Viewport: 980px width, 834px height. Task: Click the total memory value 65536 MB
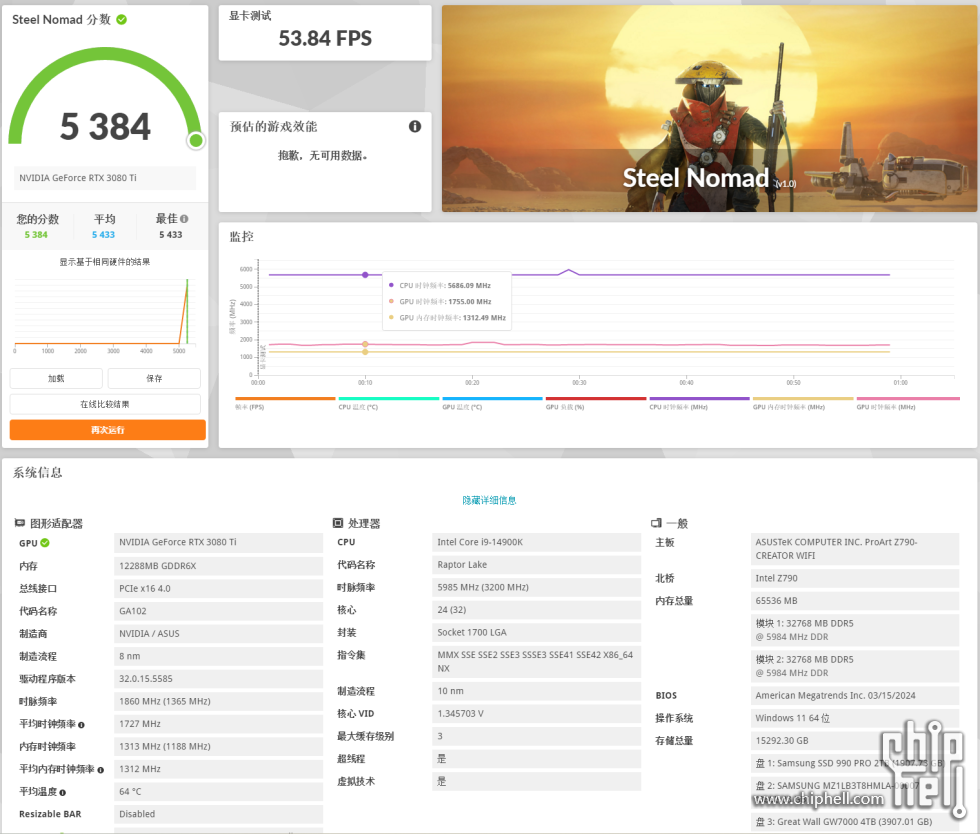(854, 601)
